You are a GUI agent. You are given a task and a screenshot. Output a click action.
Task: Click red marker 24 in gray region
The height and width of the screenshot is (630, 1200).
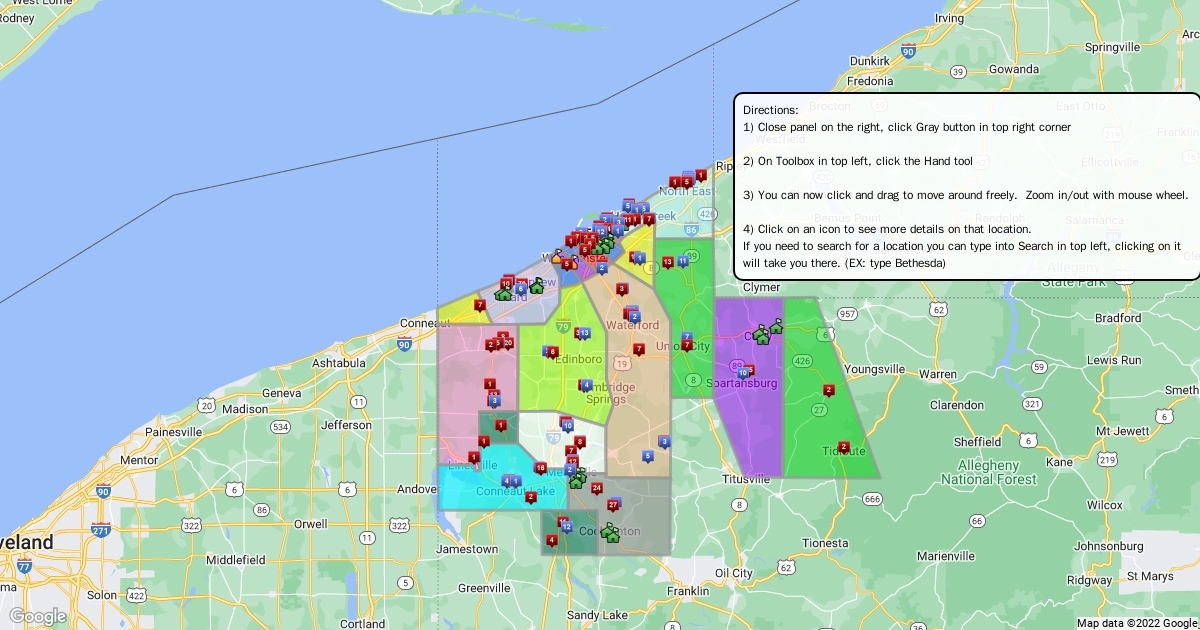point(597,488)
